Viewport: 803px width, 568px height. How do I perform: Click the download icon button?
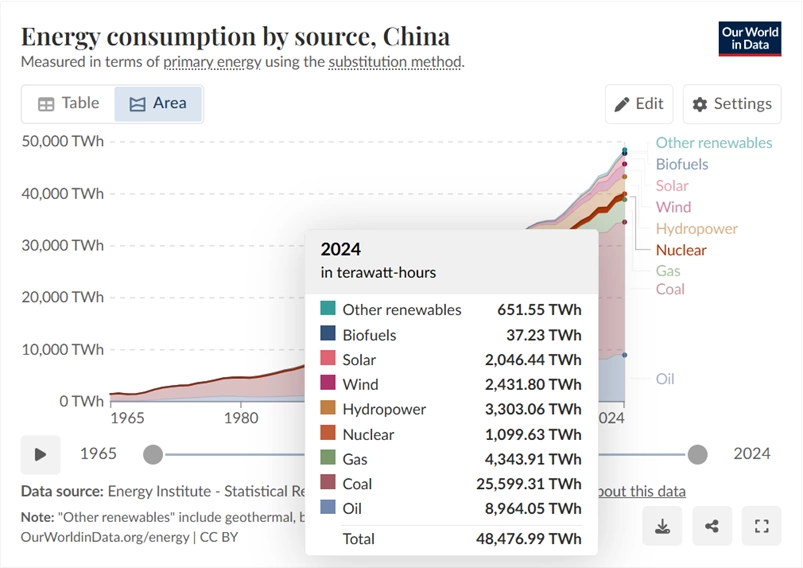(662, 525)
